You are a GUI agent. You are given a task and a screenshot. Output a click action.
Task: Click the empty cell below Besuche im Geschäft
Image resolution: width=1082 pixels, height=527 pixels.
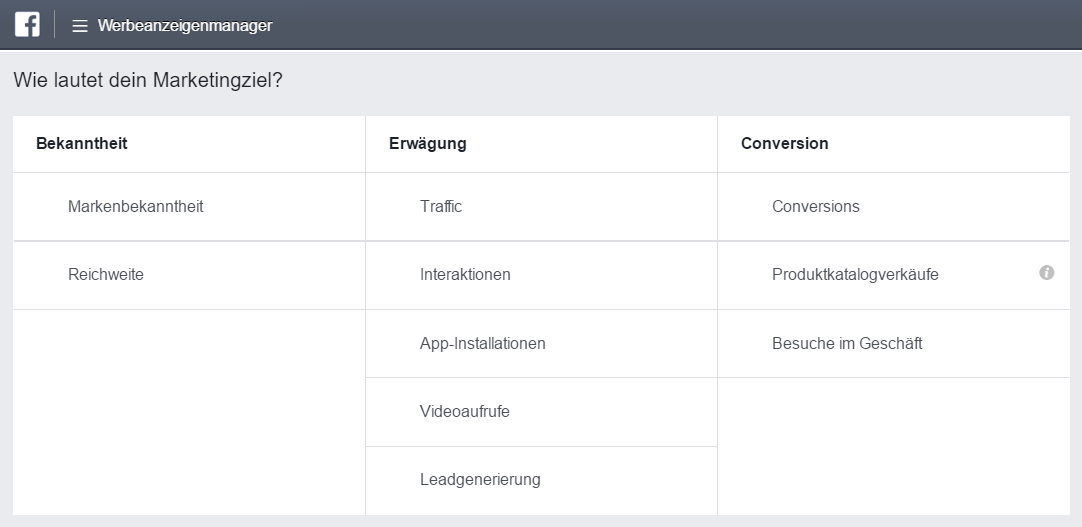(x=893, y=445)
